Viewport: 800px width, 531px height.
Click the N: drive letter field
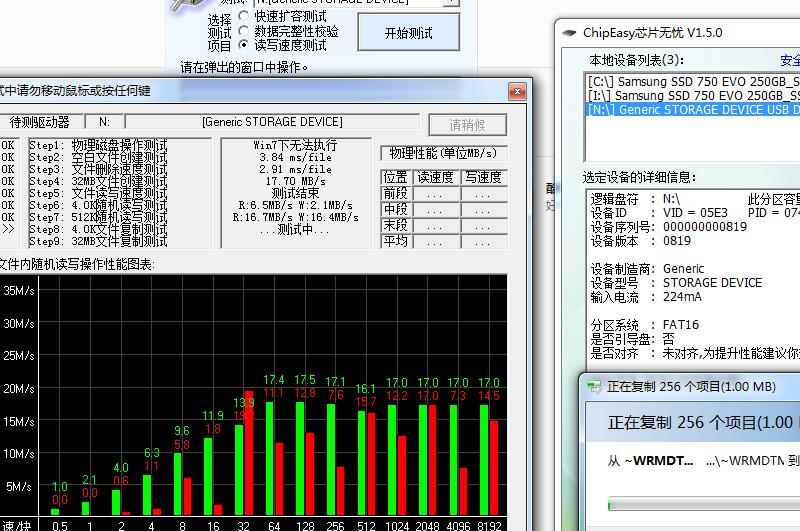[104, 122]
